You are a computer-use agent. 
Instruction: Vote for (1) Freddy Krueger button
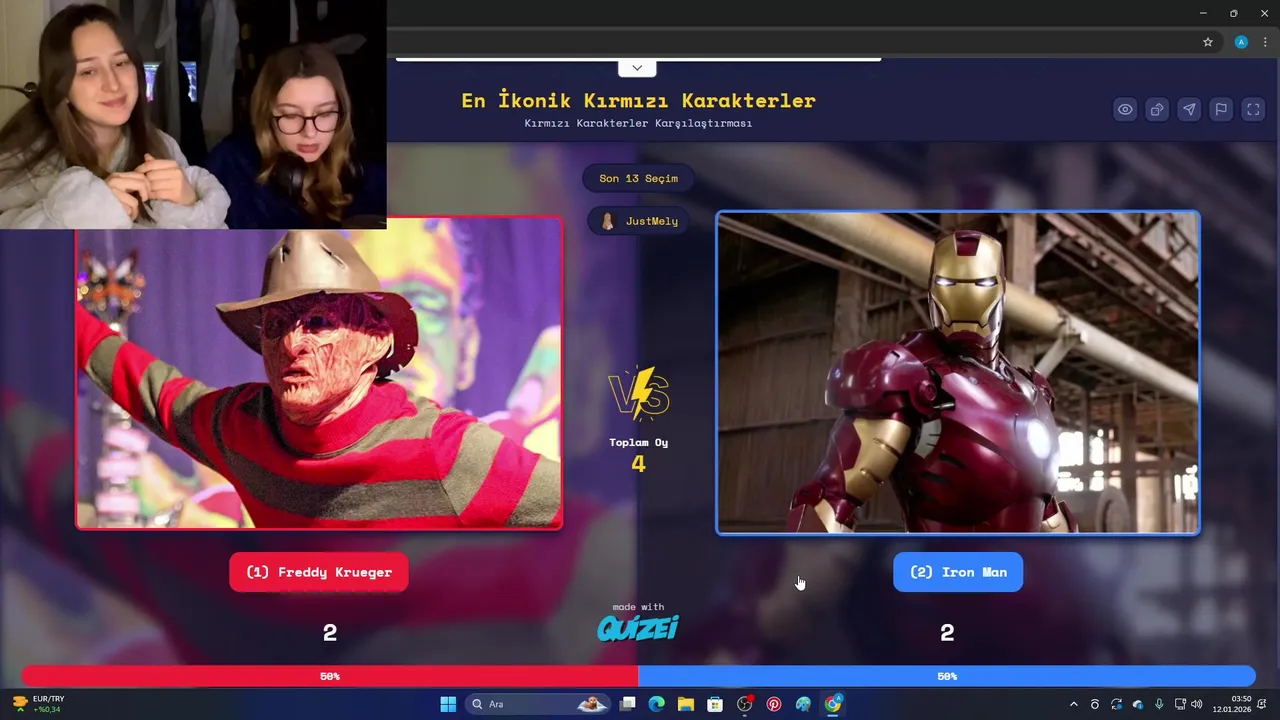(x=319, y=572)
